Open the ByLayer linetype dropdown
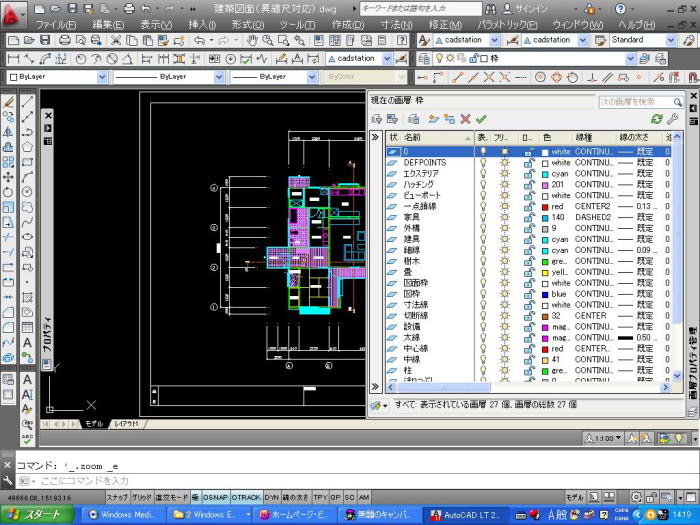700x525 pixels. point(219,77)
